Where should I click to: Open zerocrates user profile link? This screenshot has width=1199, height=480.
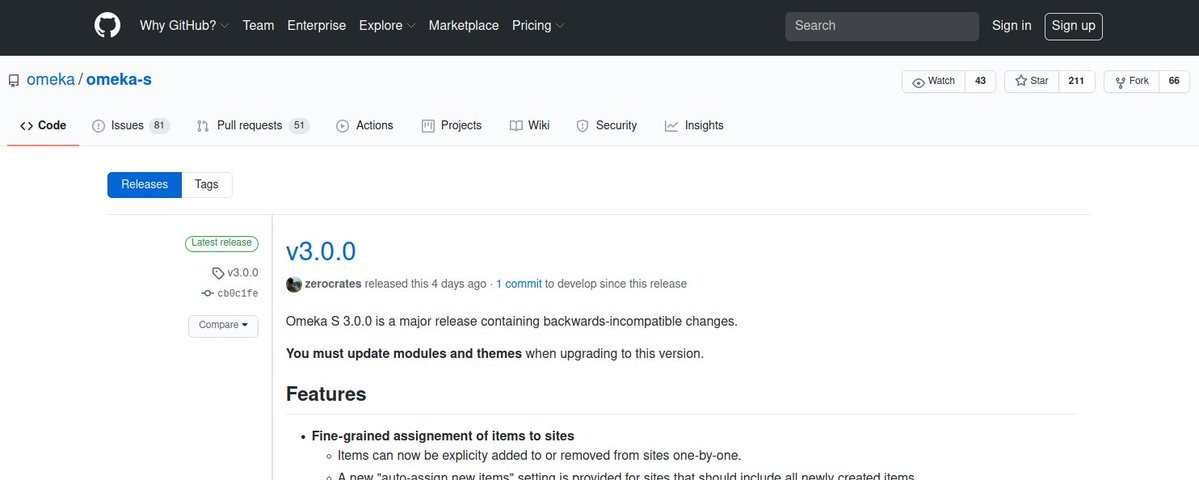(x=333, y=284)
